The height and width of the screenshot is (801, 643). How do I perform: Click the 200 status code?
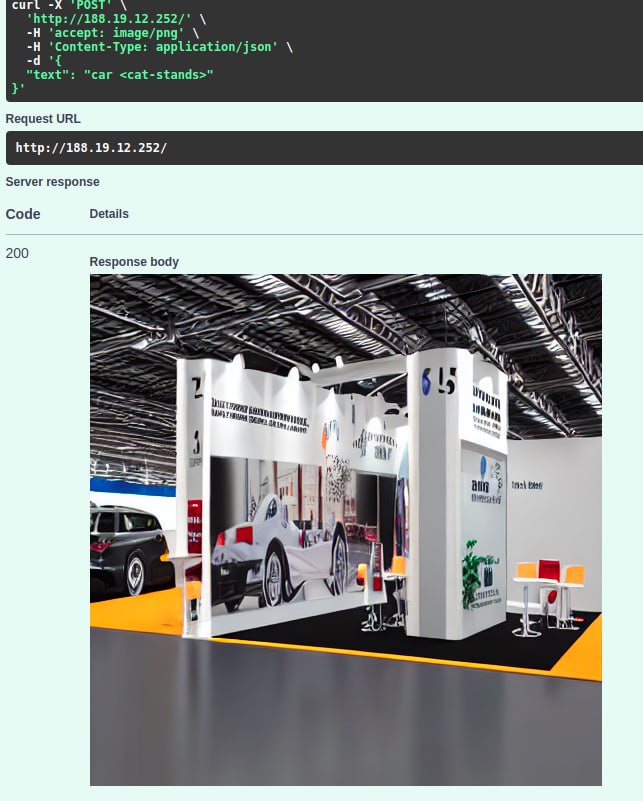(x=17, y=253)
